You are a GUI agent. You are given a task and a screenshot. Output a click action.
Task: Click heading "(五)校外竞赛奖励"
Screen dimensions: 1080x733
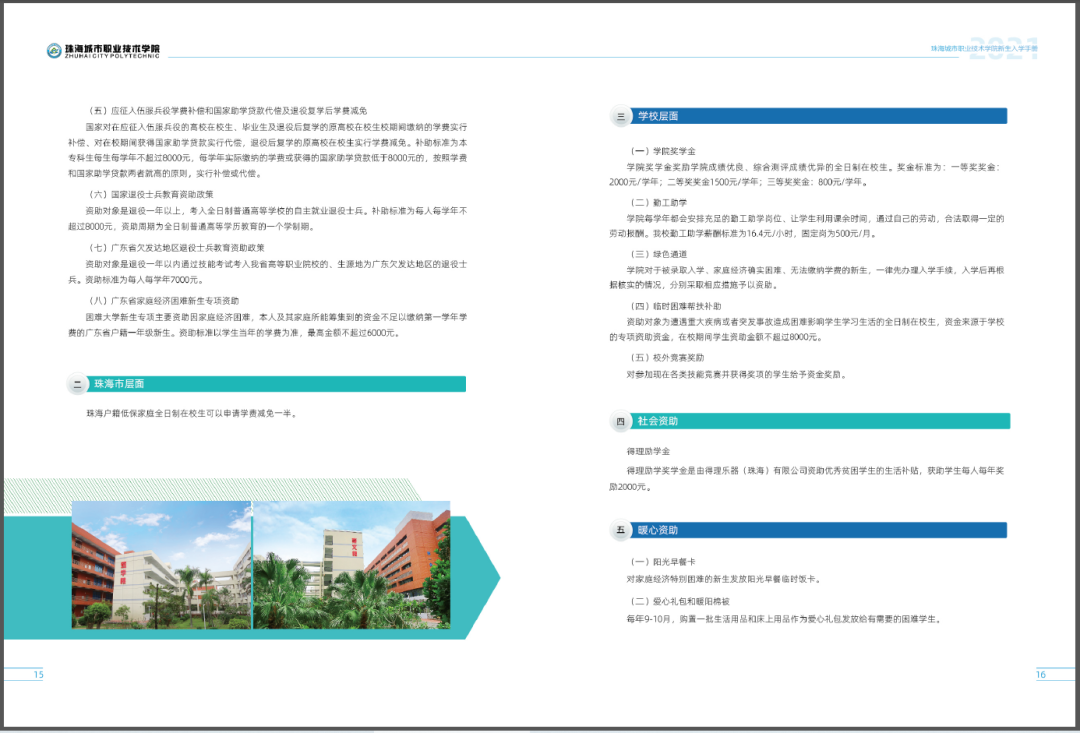[668, 358]
